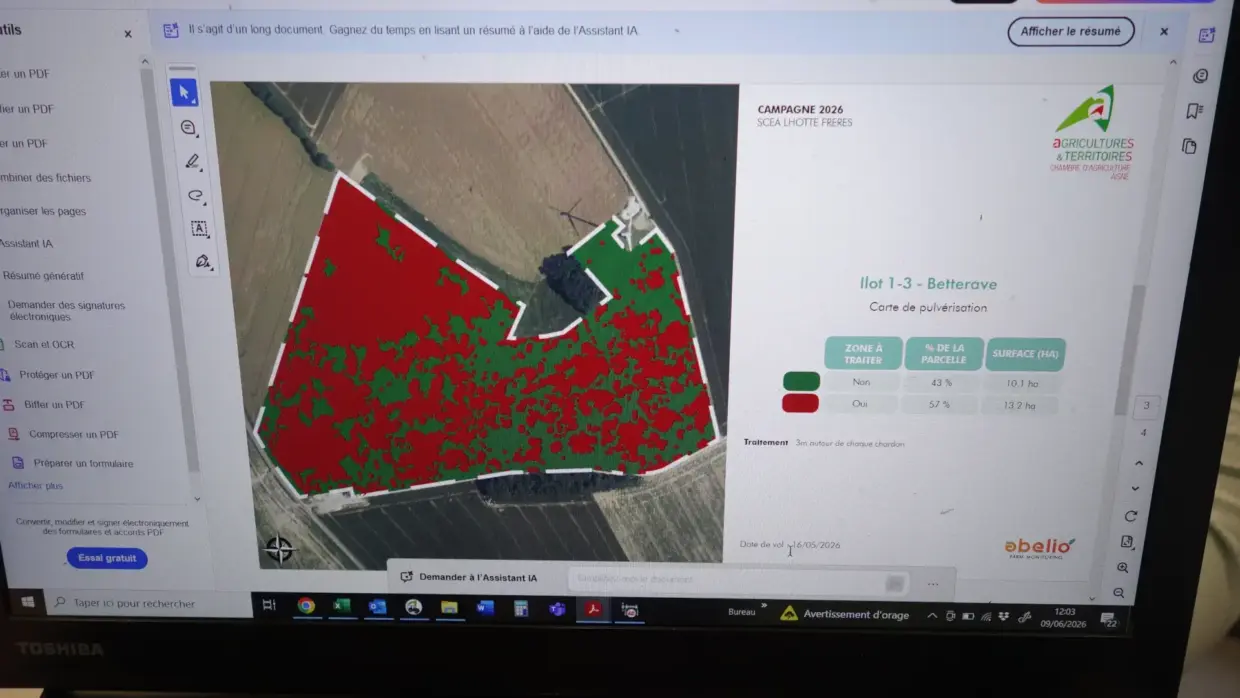Open File Explorer from taskbar
The height and width of the screenshot is (698, 1240).
(449, 607)
